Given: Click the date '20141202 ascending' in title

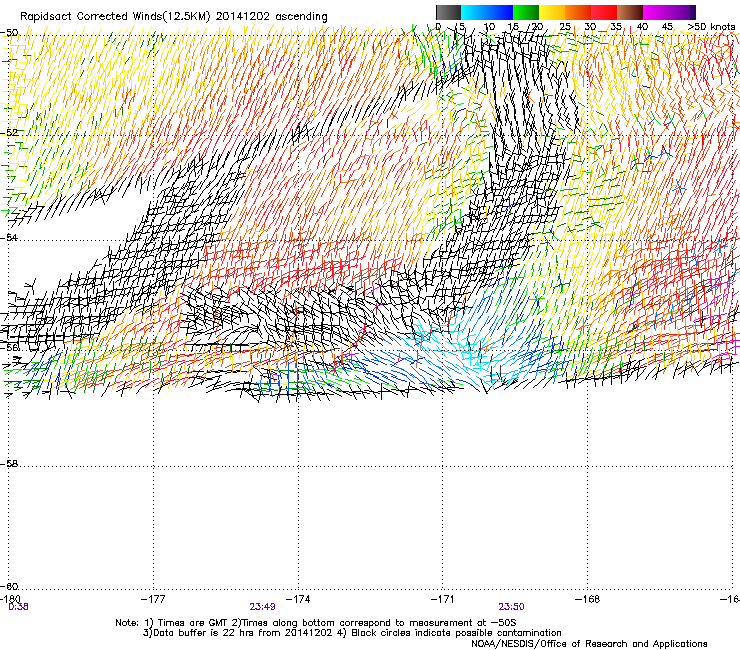Looking at the screenshot, I should 271,16.
